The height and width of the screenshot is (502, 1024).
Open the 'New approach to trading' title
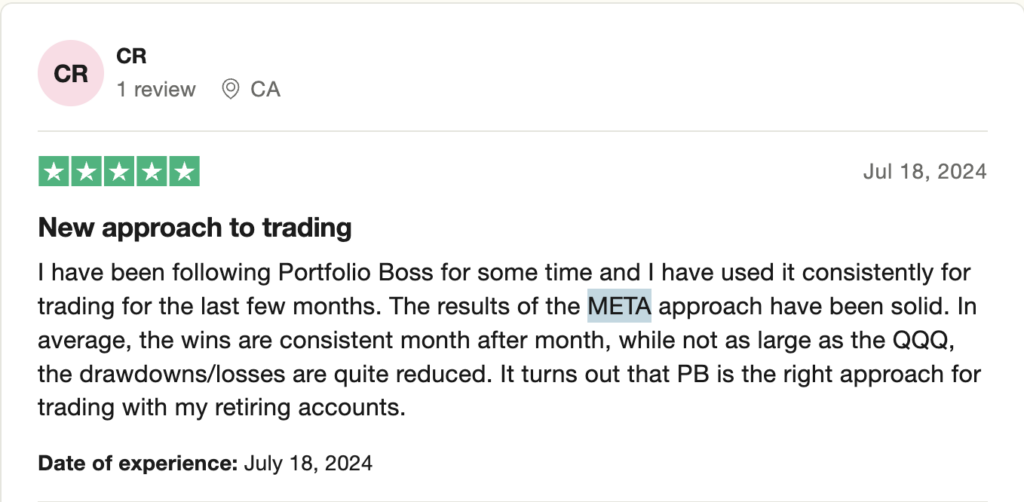(x=195, y=228)
